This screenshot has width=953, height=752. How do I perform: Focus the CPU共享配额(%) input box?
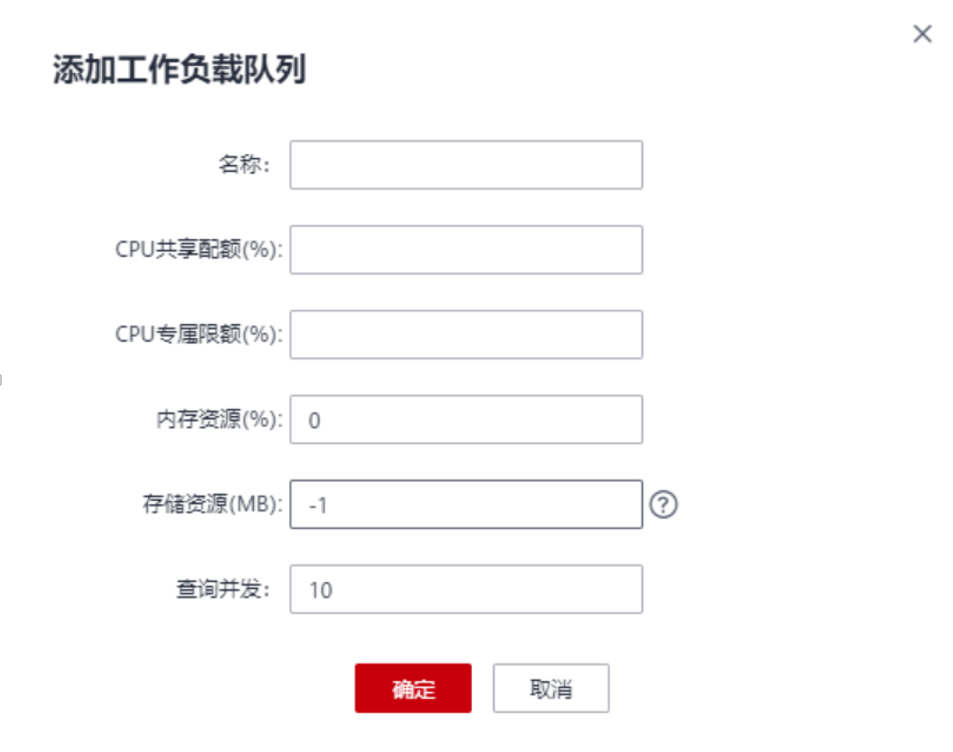click(466, 250)
